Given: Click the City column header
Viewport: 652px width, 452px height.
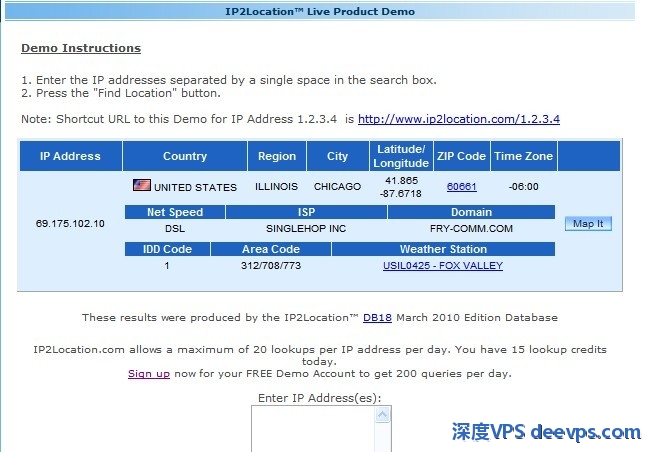Looking at the screenshot, I should tap(337, 156).
